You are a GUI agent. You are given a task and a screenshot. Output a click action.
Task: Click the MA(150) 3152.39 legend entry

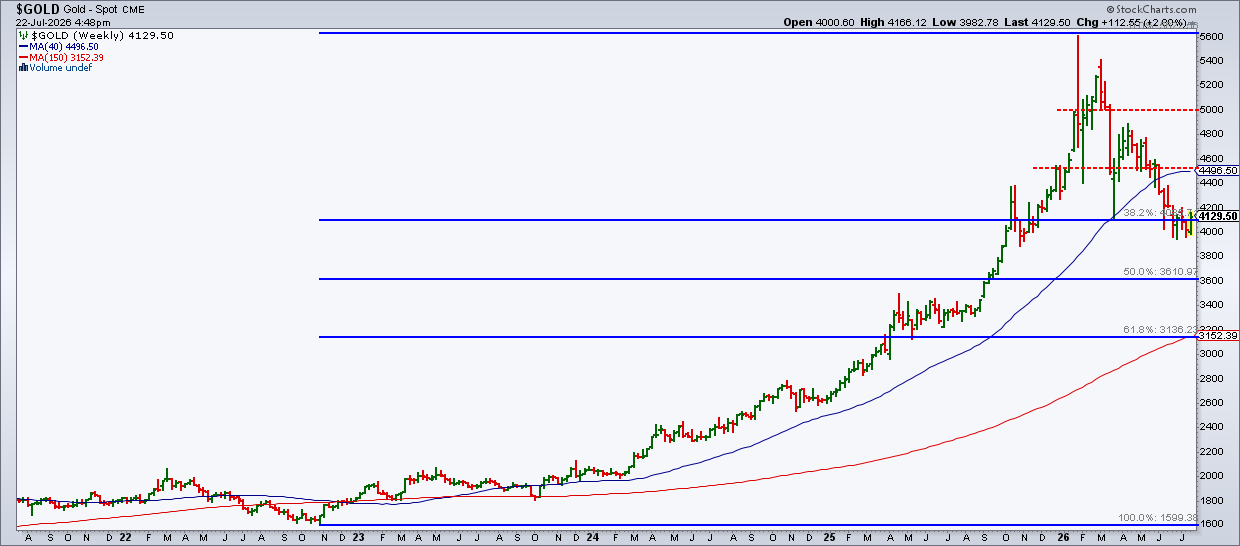tap(67, 58)
